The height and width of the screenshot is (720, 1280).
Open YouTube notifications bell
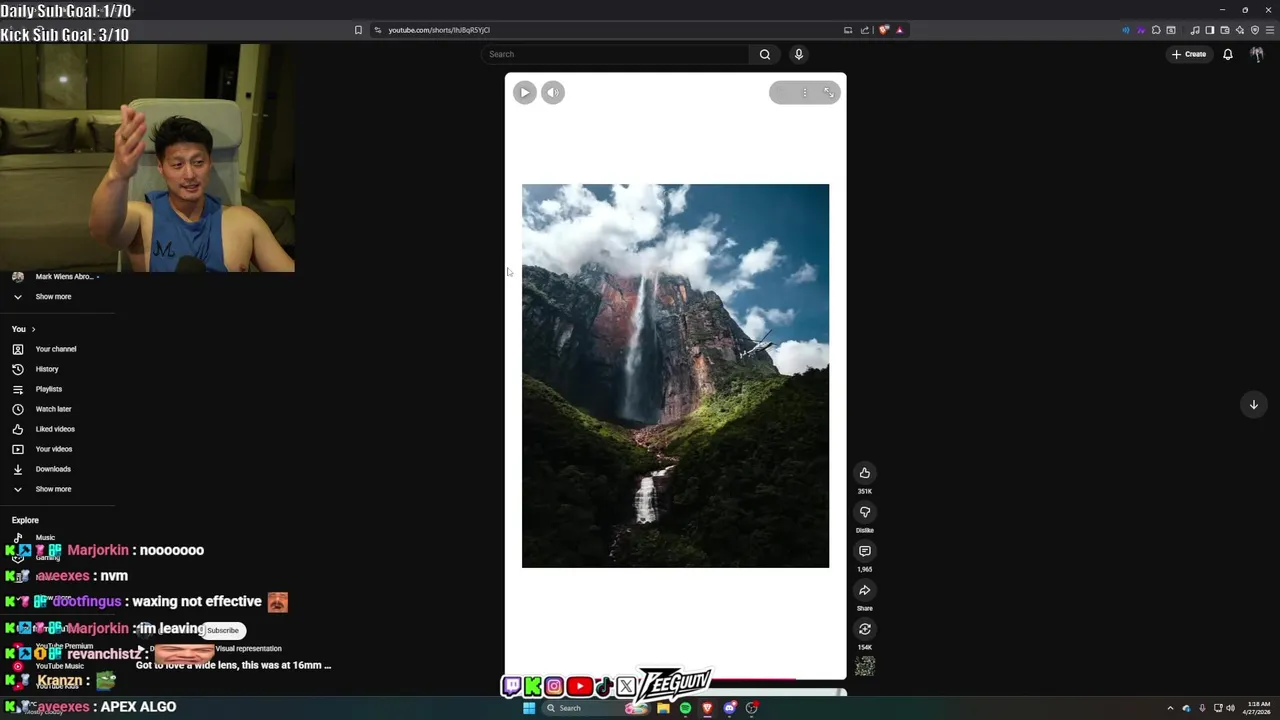click(x=1228, y=54)
